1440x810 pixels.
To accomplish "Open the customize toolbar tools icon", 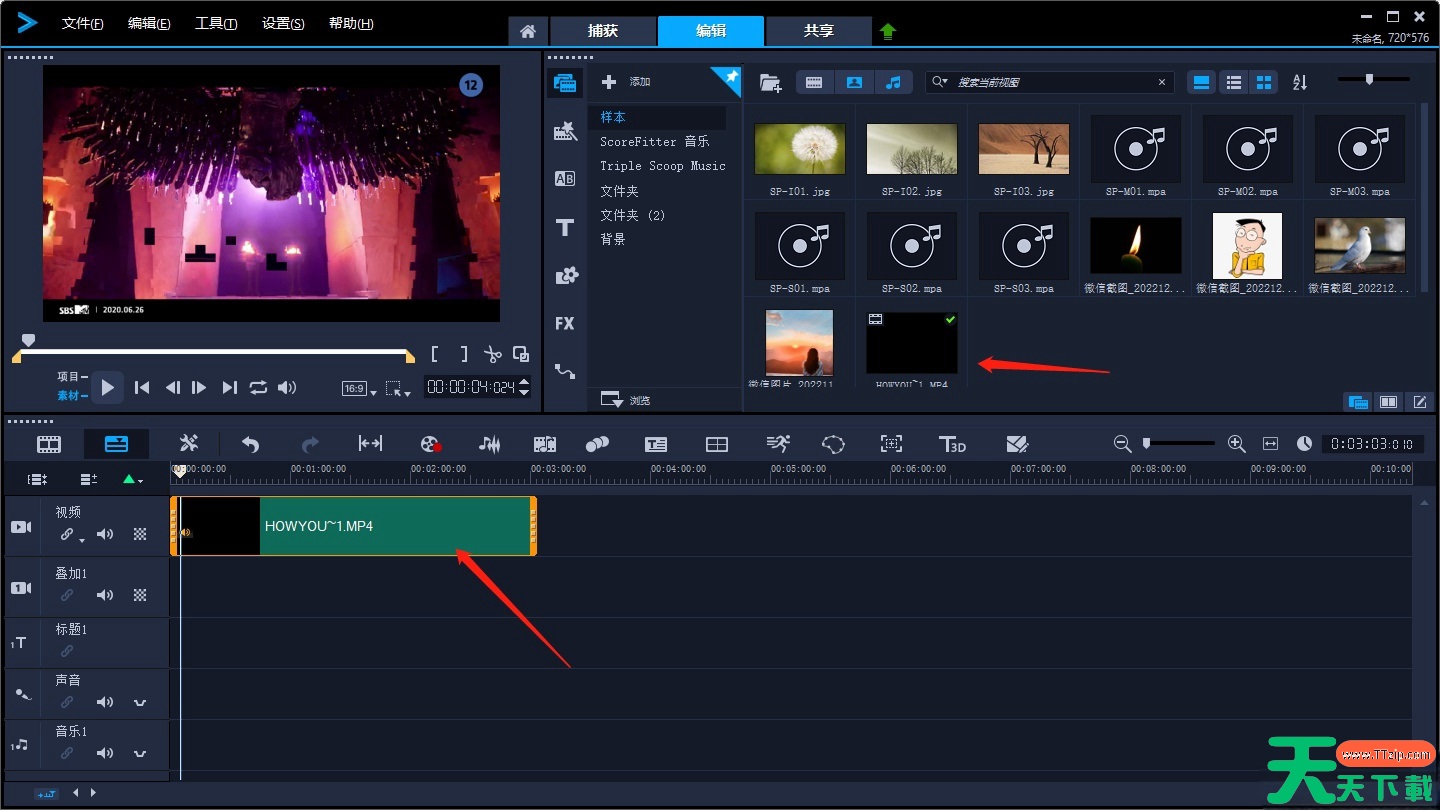I will coord(189,444).
